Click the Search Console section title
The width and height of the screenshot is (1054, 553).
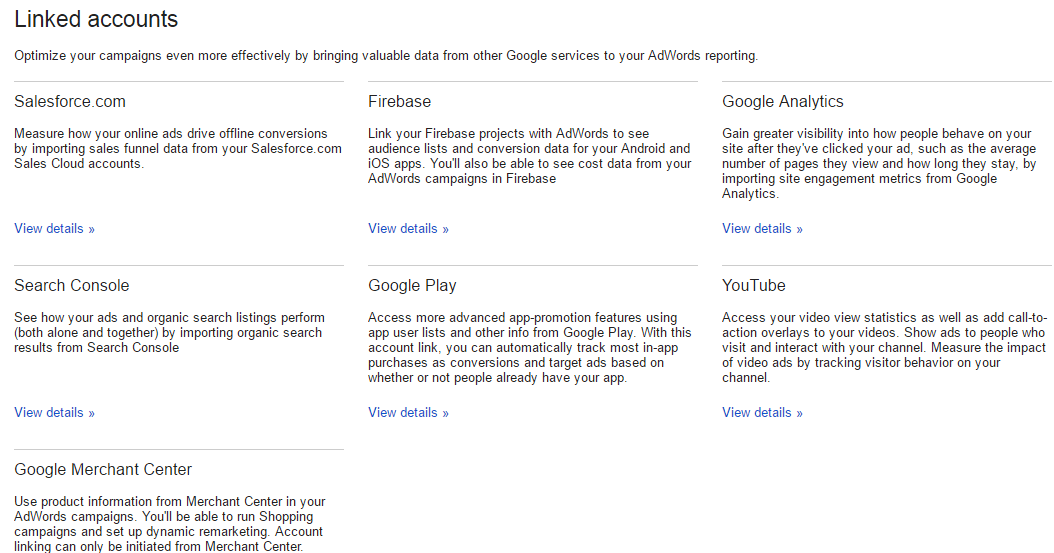pos(71,286)
